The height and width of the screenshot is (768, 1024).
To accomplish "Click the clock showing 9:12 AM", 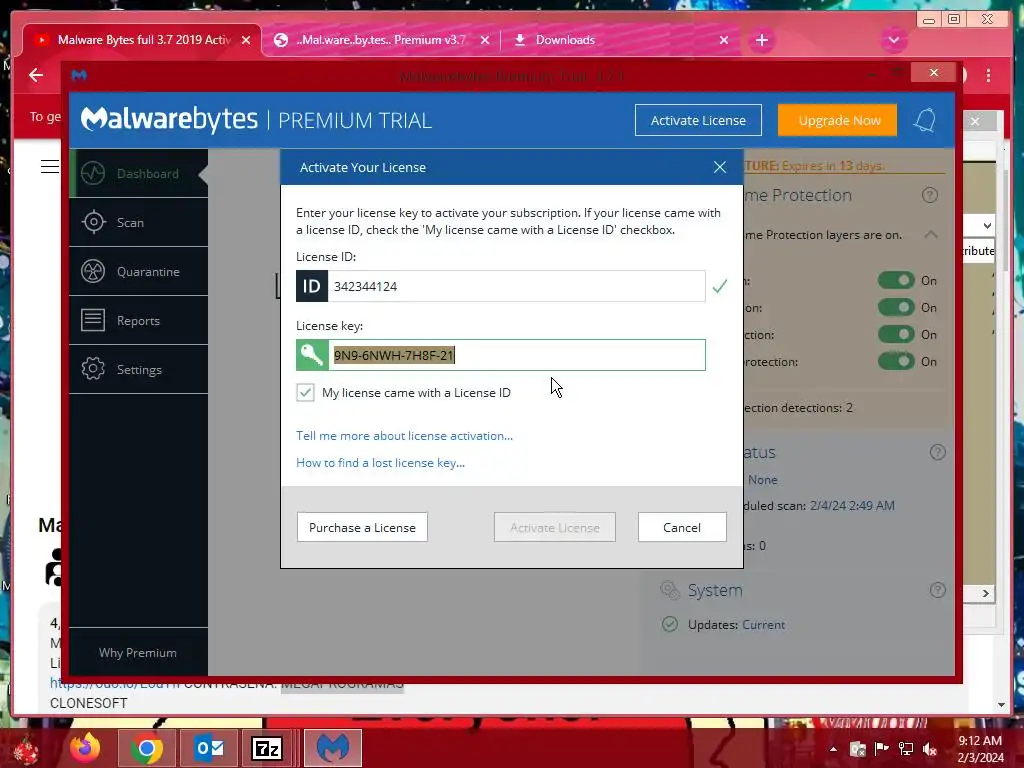I will coord(980,741).
